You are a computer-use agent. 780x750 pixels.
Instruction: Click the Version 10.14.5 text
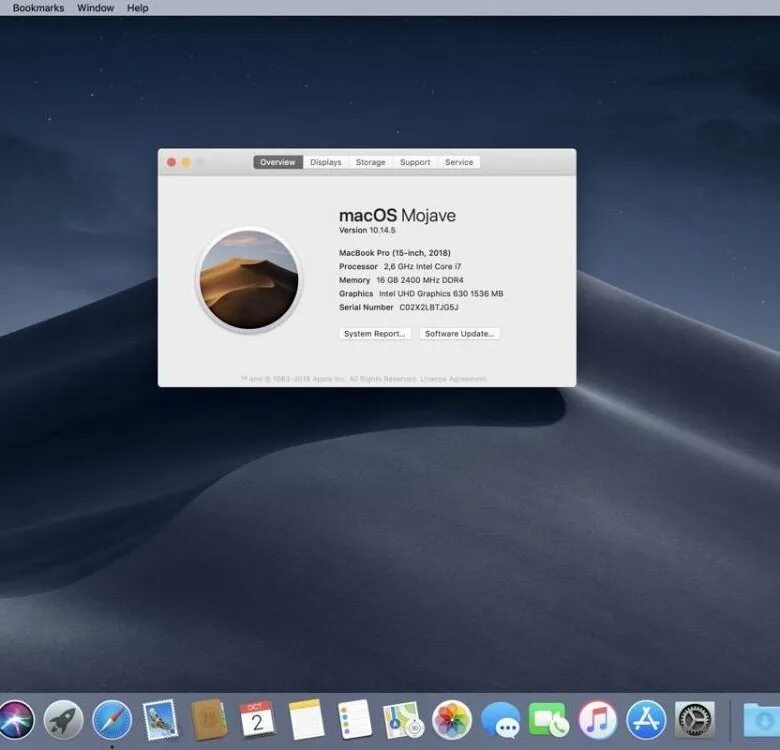[367, 230]
